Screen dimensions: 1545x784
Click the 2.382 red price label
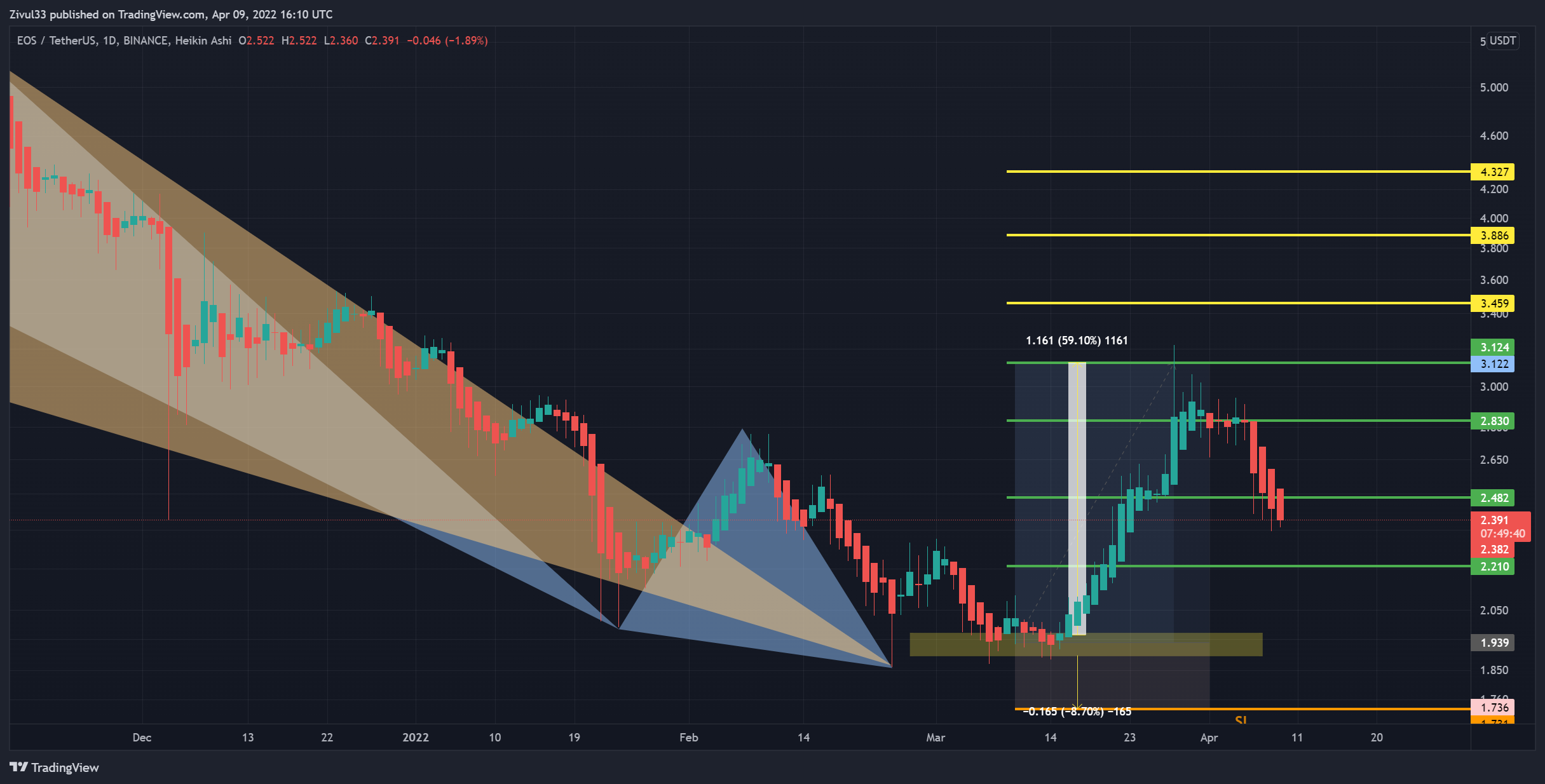click(x=1493, y=549)
